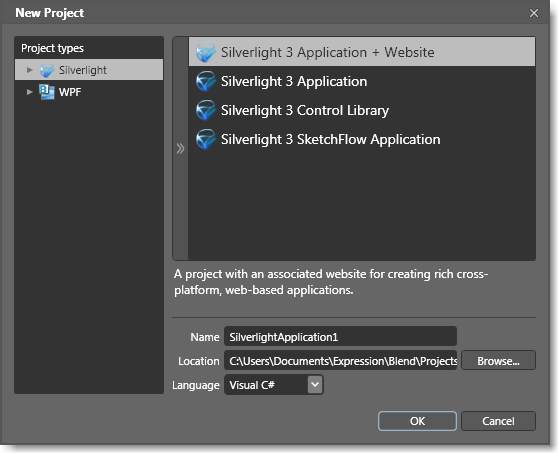The height and width of the screenshot is (453, 558).
Task: Confirm with the OK button
Action: click(417, 421)
